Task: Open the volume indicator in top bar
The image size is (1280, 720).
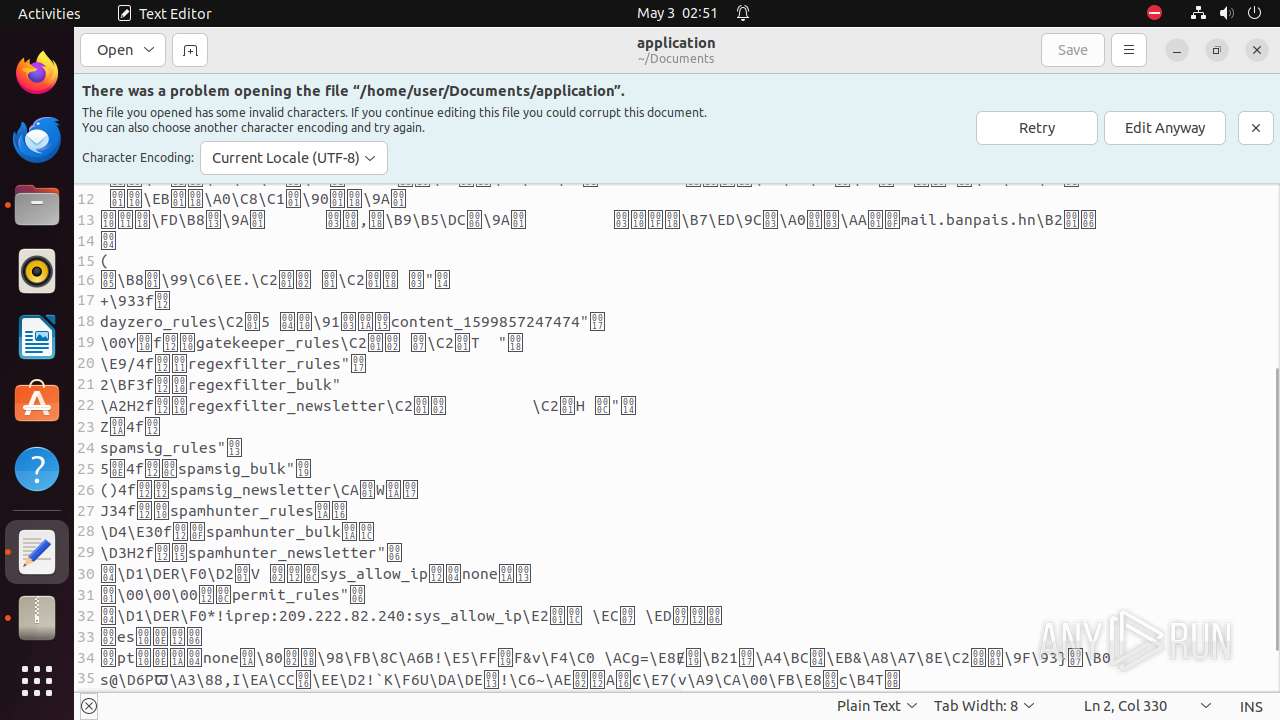Action: coord(1226,13)
